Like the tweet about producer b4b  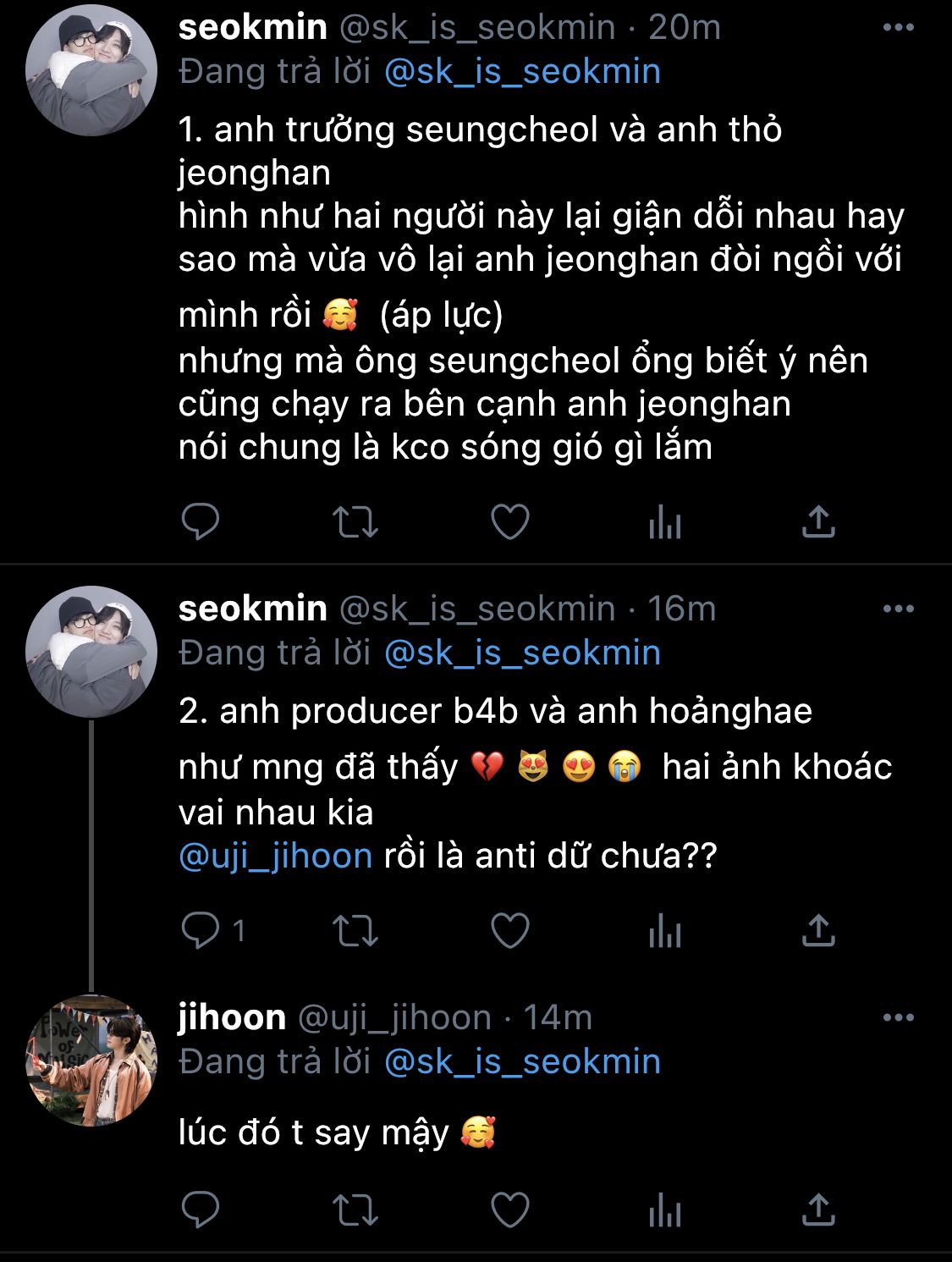click(x=510, y=931)
